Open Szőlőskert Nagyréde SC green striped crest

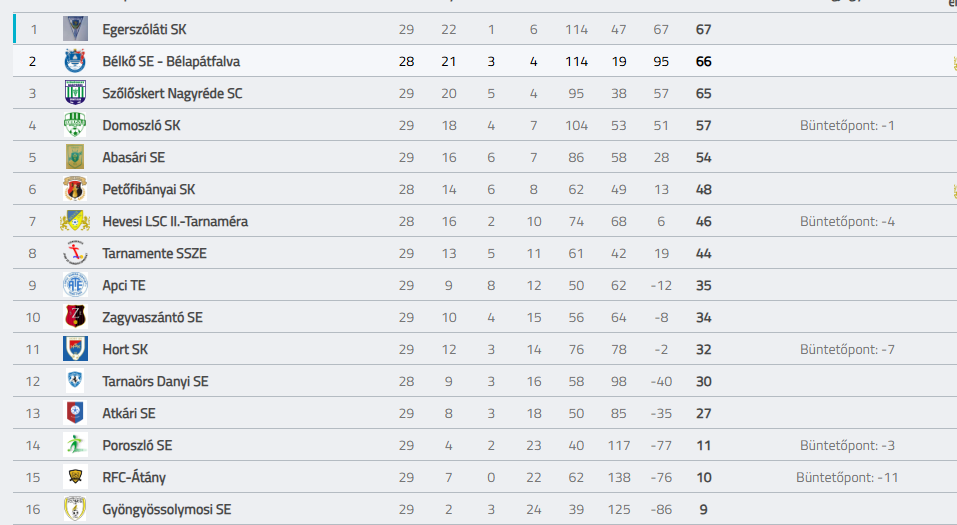75,93
